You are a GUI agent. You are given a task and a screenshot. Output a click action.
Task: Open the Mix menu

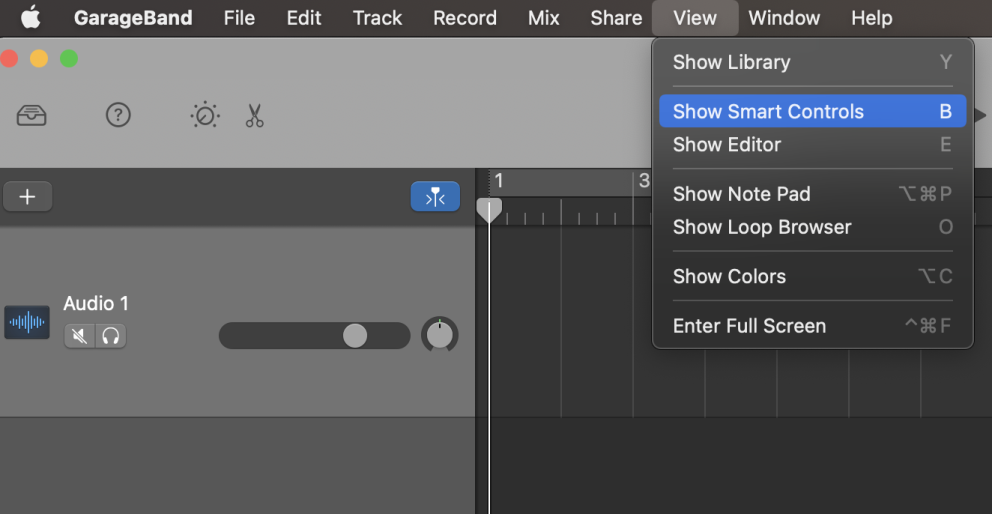tap(543, 18)
